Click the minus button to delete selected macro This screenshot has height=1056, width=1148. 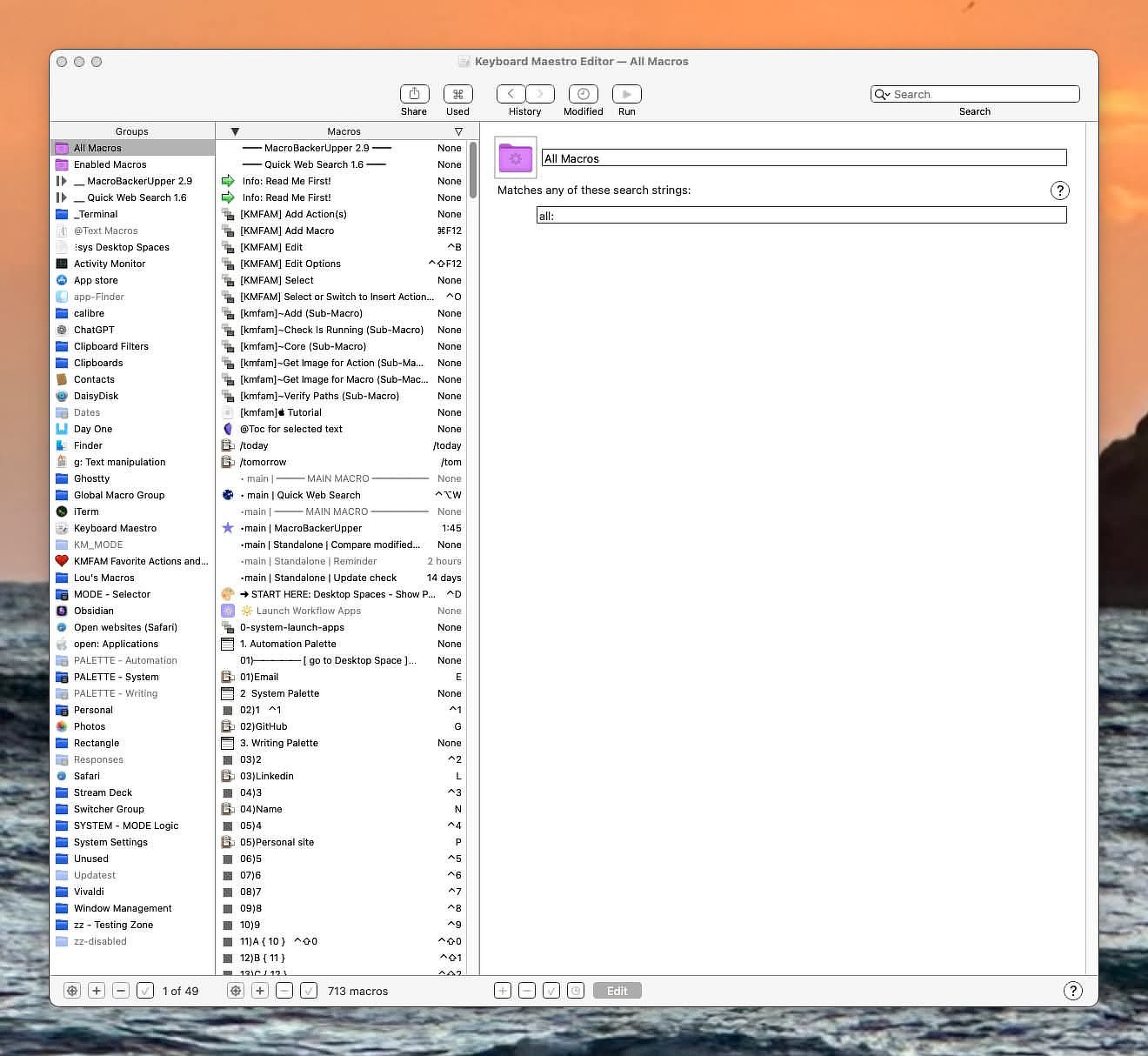pos(284,991)
